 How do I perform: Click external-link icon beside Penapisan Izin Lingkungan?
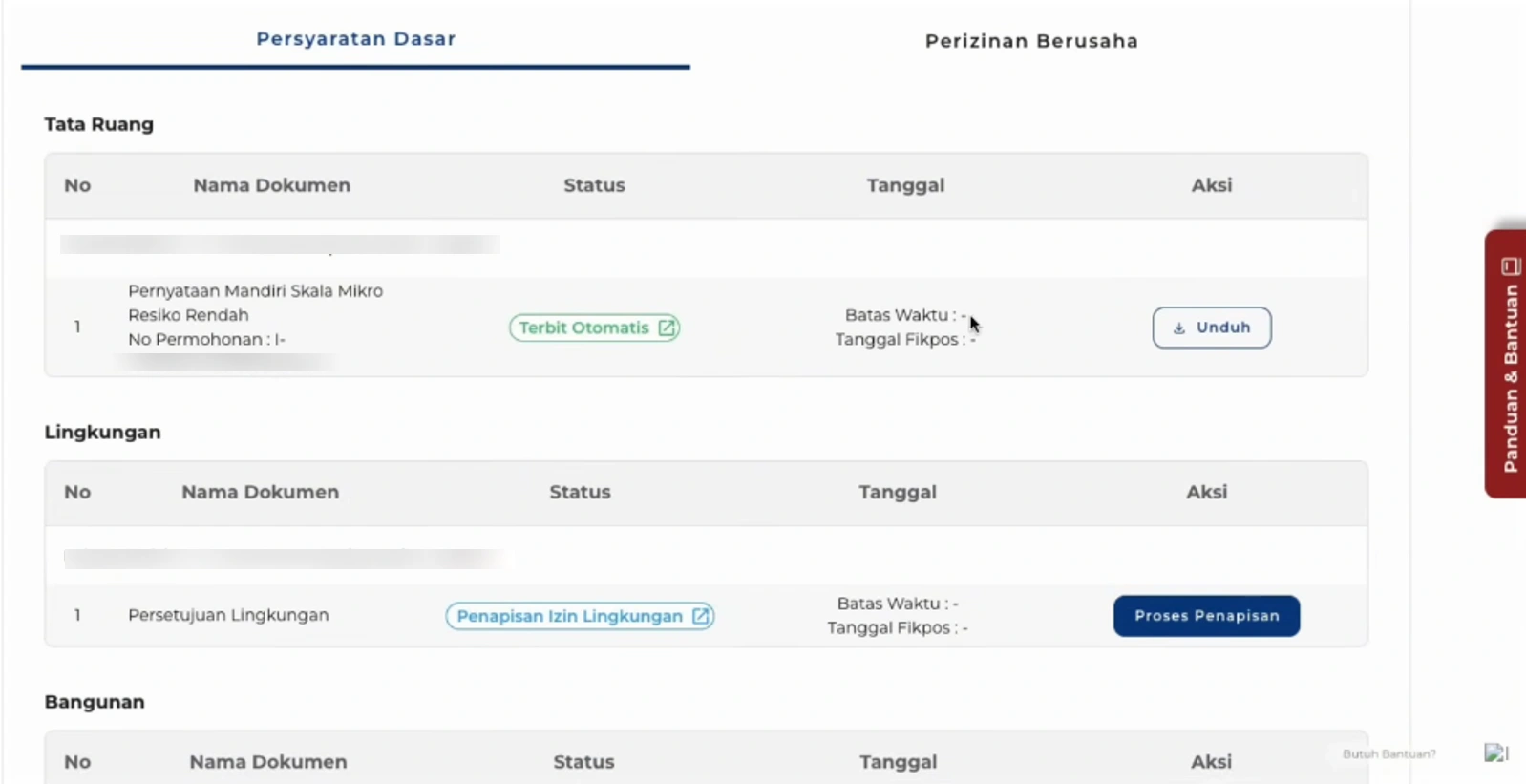point(700,616)
